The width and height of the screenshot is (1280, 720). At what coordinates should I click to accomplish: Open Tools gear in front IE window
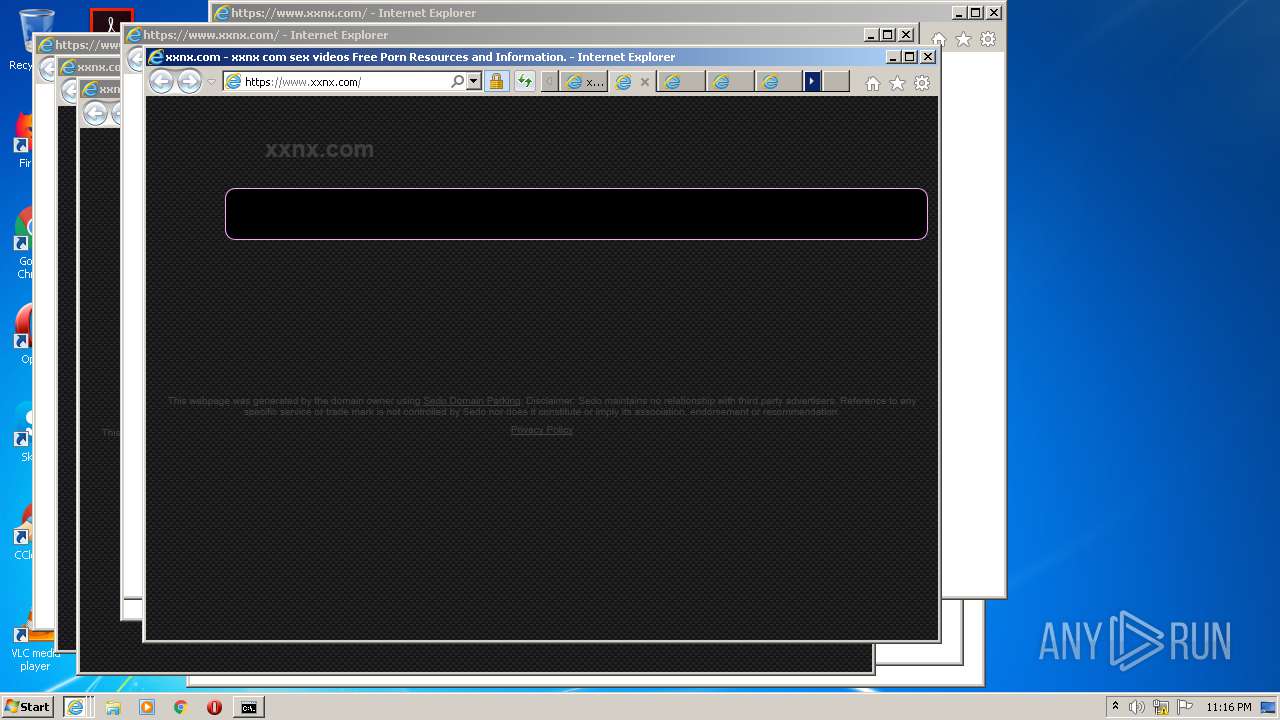coord(922,83)
